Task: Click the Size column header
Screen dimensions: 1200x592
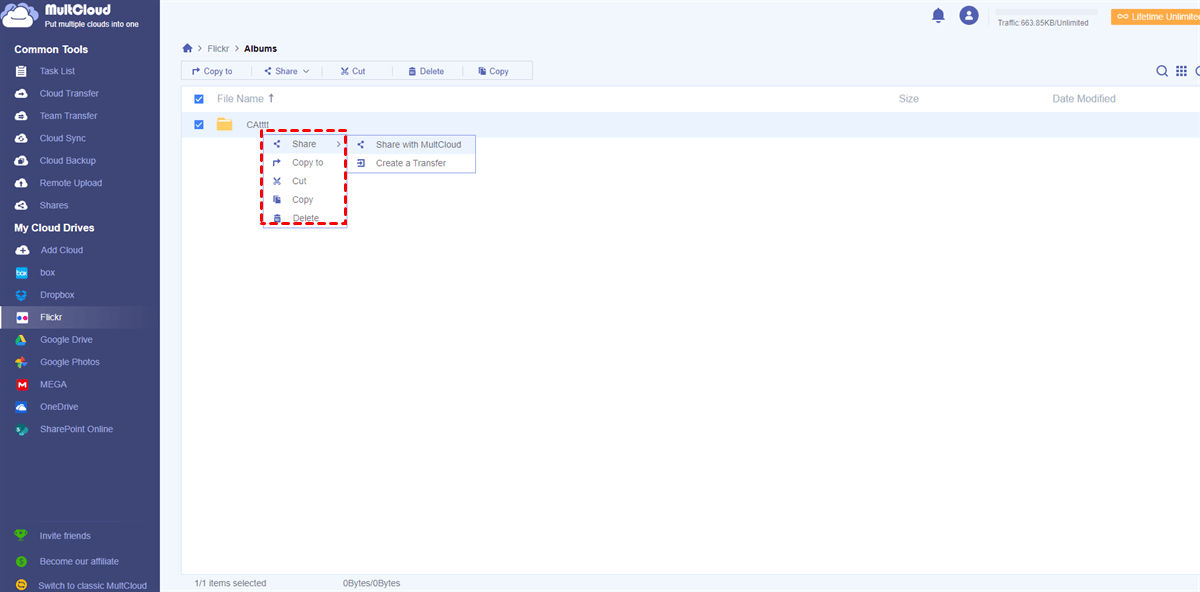Action: pyautogui.click(x=908, y=99)
